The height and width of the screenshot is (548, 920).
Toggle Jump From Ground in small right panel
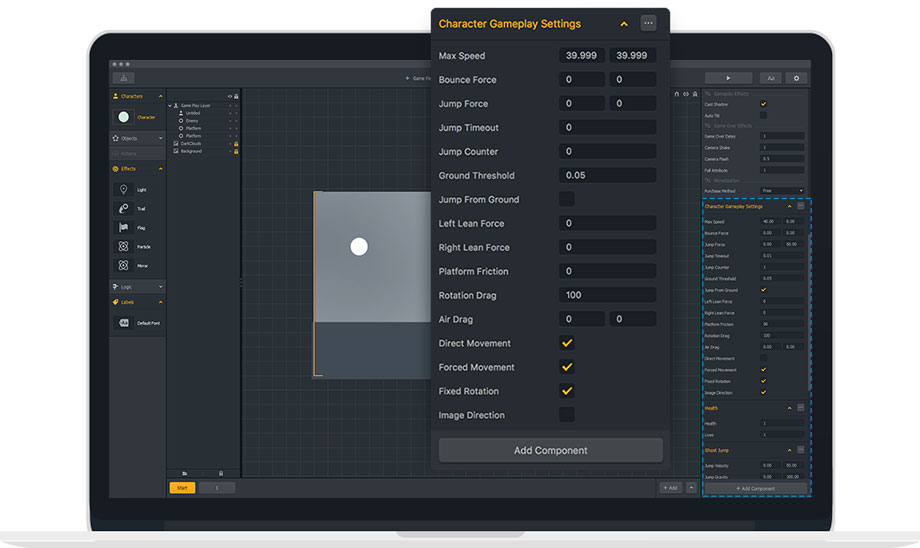point(763,290)
